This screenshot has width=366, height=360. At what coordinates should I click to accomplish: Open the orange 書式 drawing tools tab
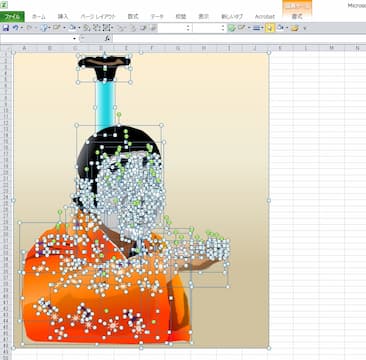click(x=297, y=16)
